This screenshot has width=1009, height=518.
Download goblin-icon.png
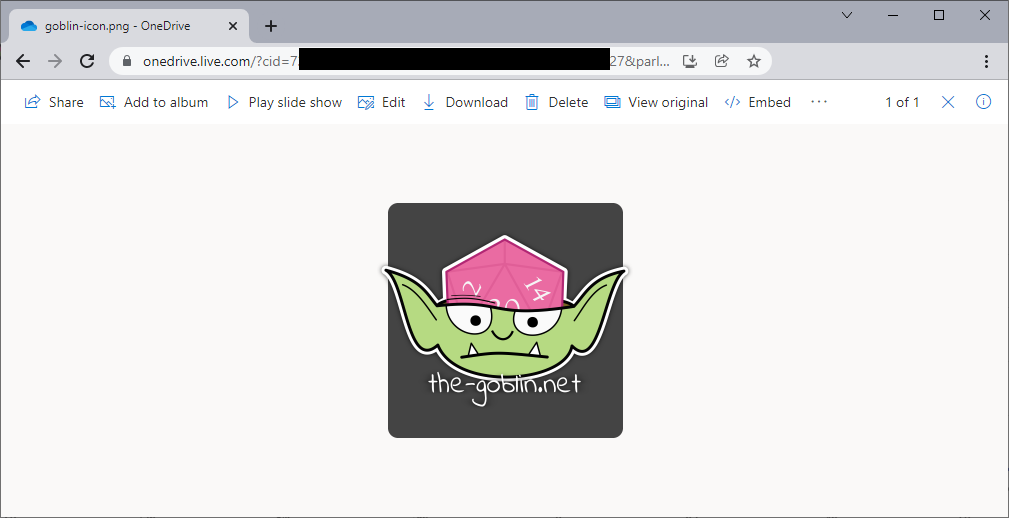pyautogui.click(x=465, y=102)
